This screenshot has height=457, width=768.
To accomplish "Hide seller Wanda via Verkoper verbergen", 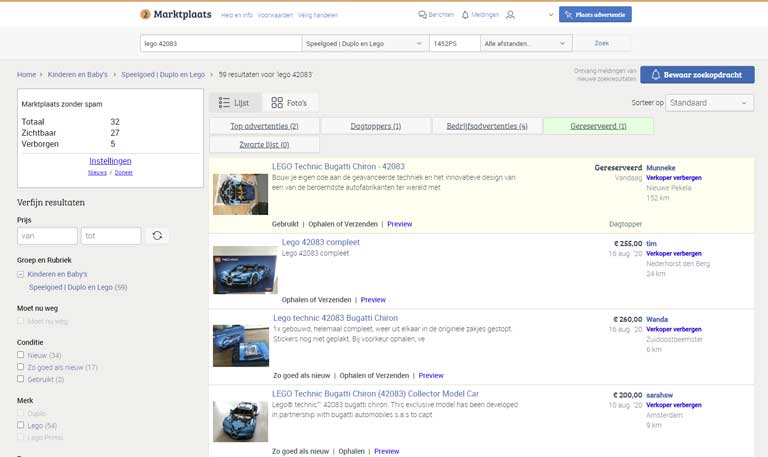I will click(674, 330).
